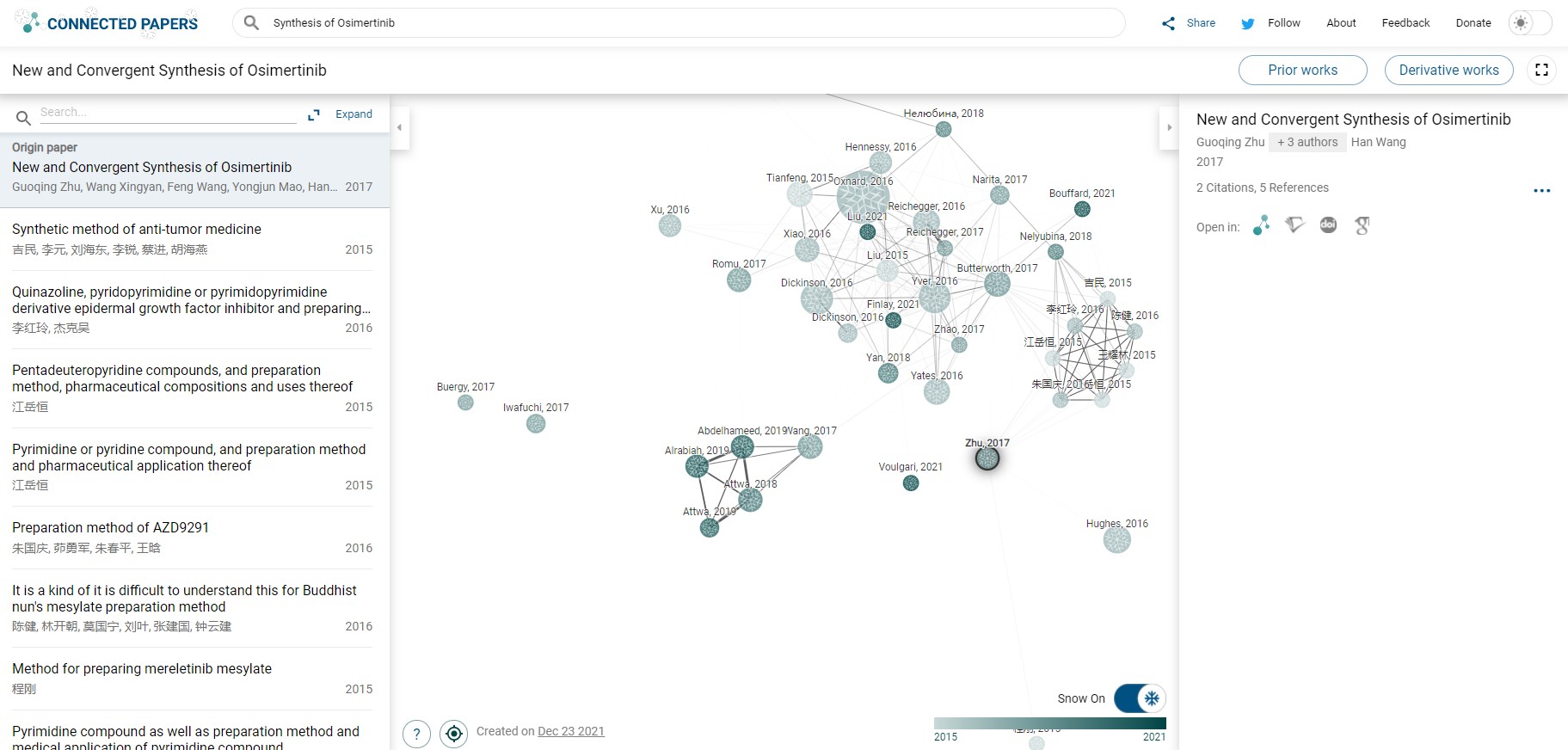The image size is (1568, 750).
Task: Select the Narita, 2017 graph node
Action: [x=999, y=195]
